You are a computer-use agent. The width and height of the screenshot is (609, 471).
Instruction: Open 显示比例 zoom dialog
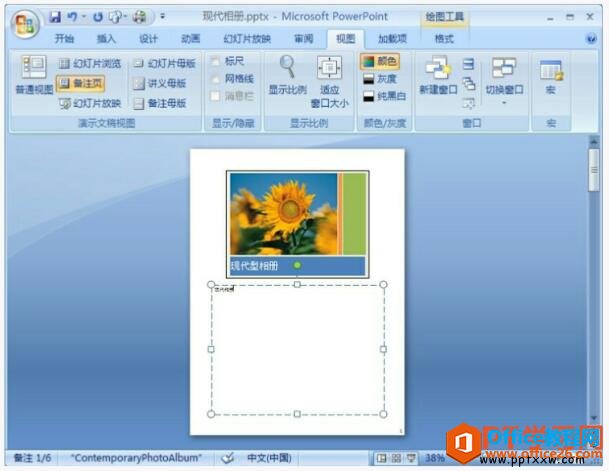pos(287,75)
